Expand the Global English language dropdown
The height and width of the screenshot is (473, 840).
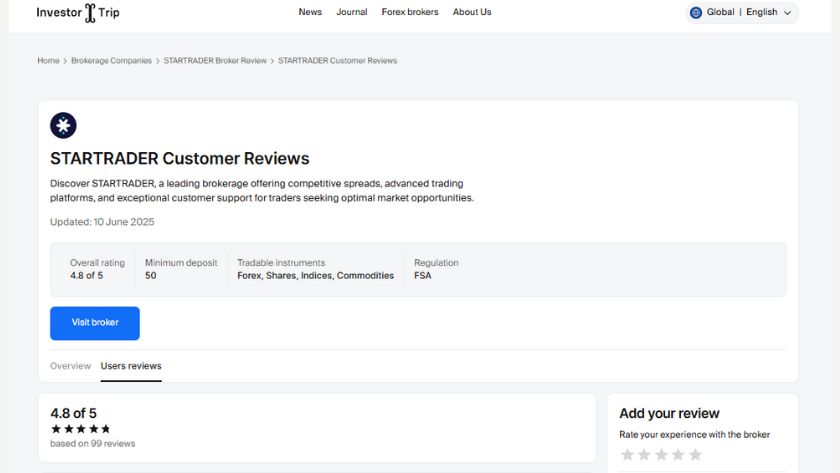(x=742, y=12)
